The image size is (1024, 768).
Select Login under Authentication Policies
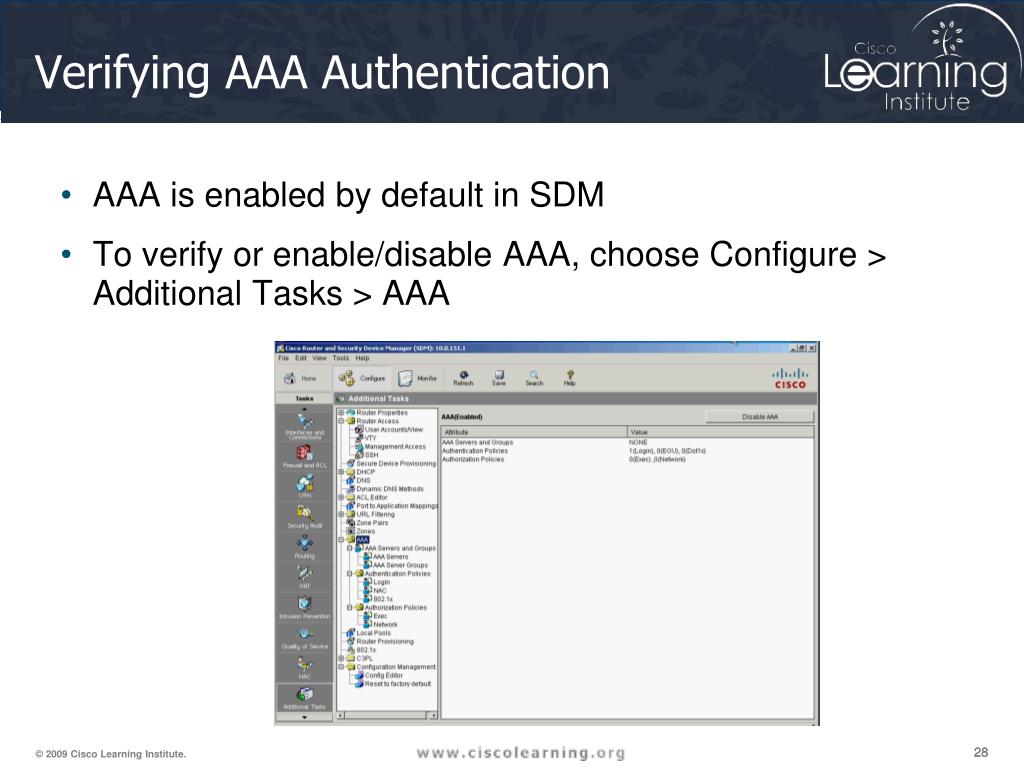[x=381, y=582]
